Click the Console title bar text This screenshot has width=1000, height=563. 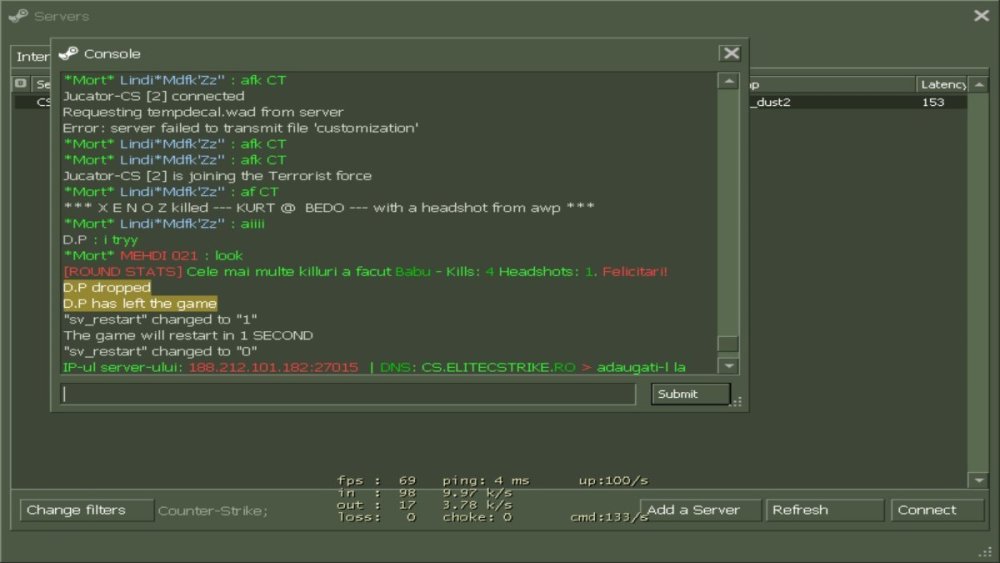point(112,54)
